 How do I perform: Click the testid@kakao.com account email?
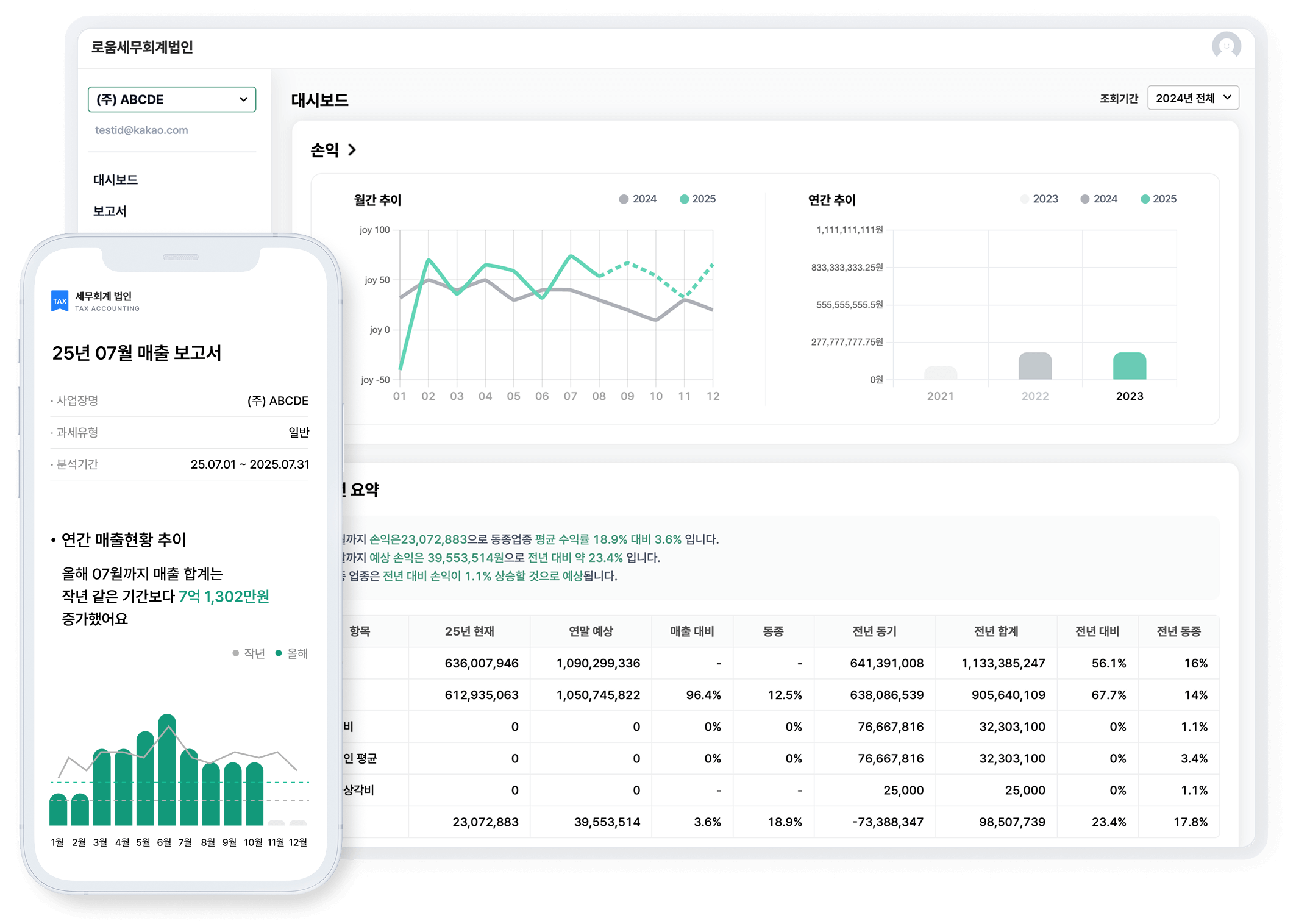(x=141, y=130)
